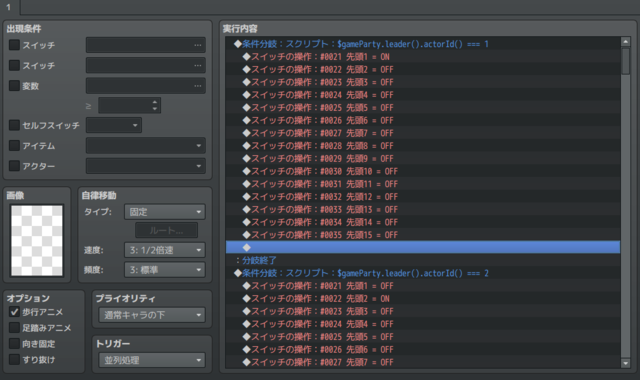640x380 pixels.
Task: Select the line #0034 先頭14 = OFF
Action: coord(423,222)
